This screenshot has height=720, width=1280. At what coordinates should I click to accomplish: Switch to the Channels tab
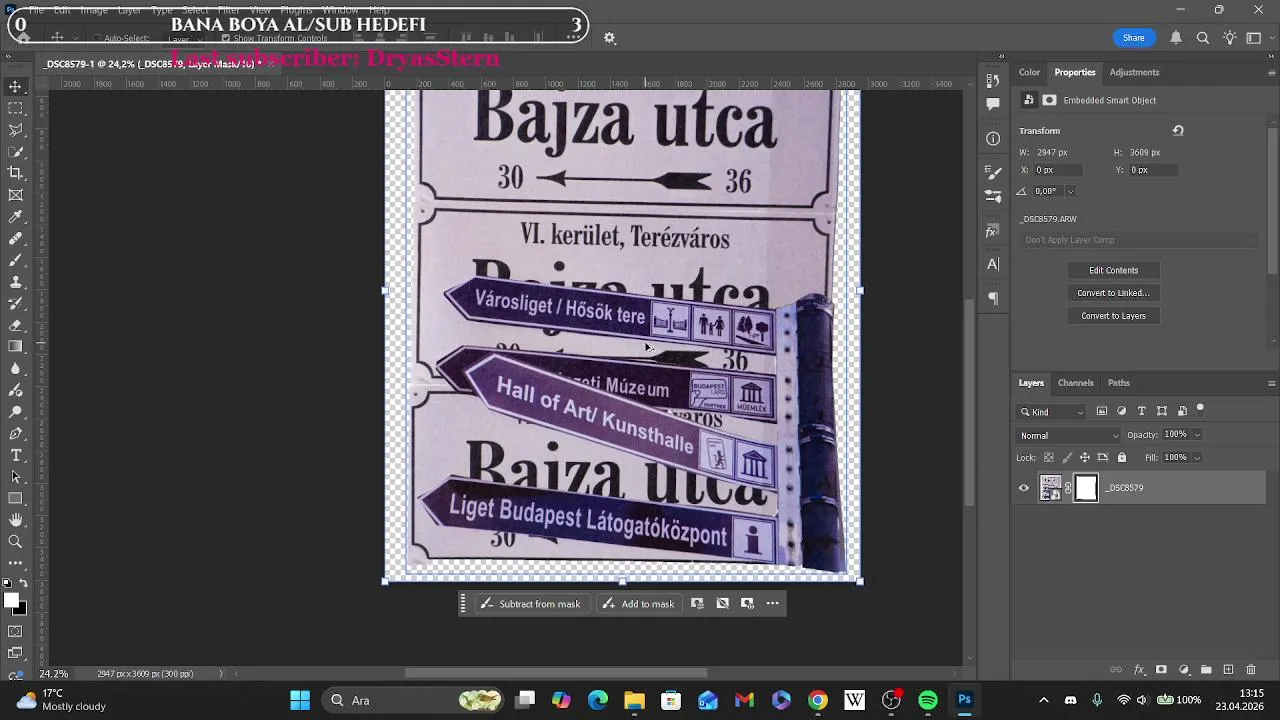1075,383
